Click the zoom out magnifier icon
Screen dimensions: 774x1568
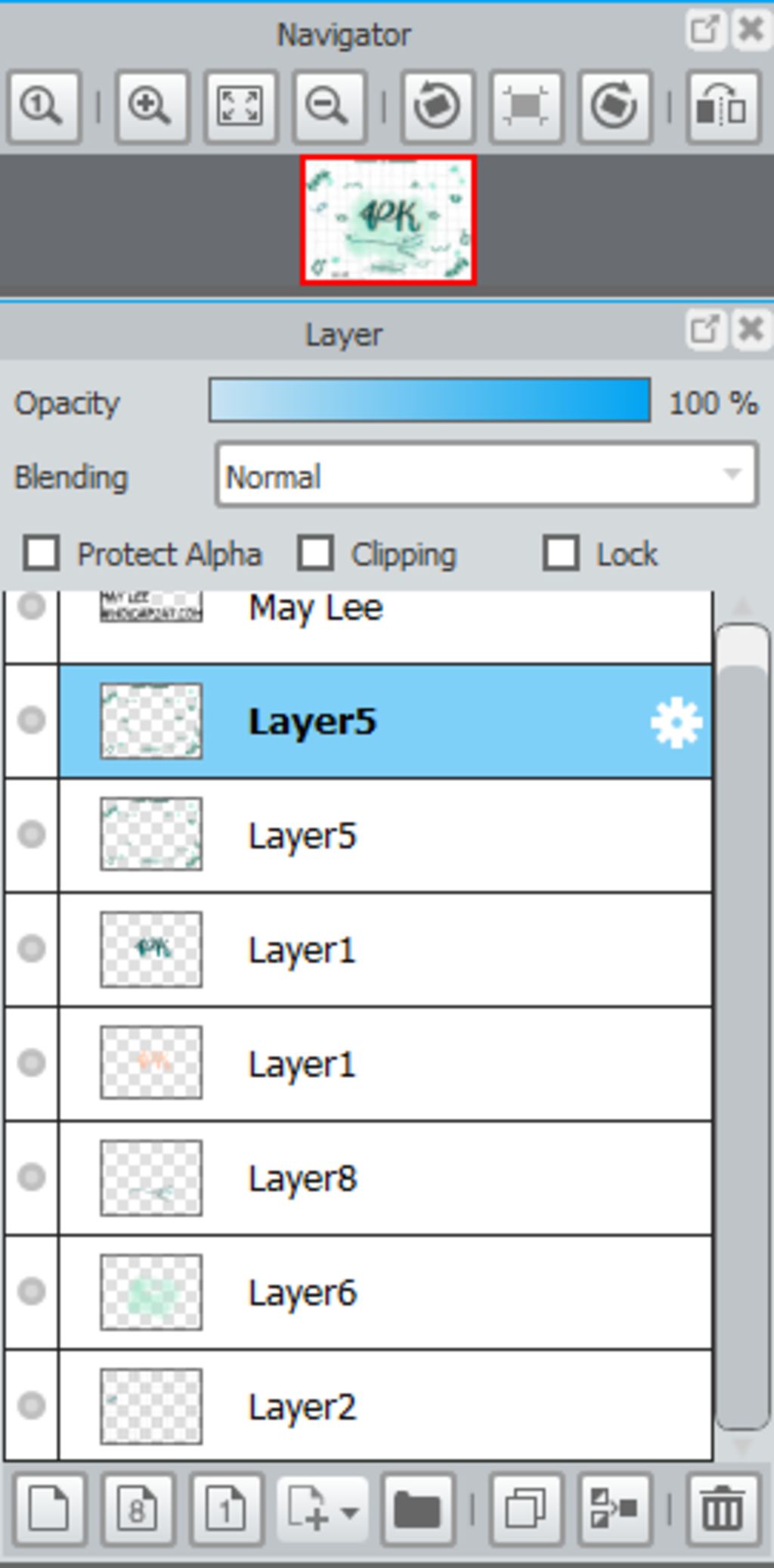[x=329, y=107]
